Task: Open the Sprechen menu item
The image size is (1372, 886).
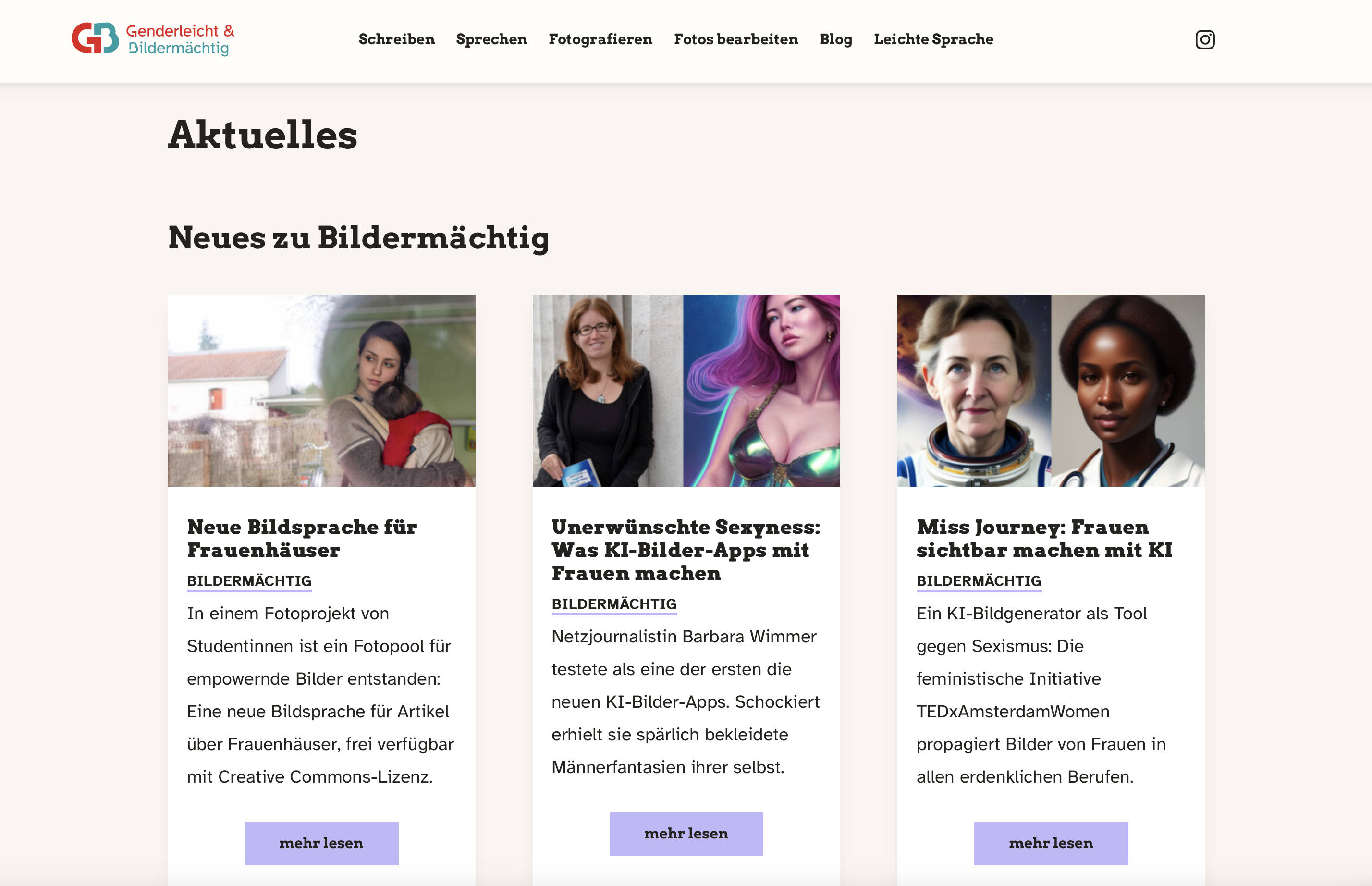Action: (x=491, y=39)
